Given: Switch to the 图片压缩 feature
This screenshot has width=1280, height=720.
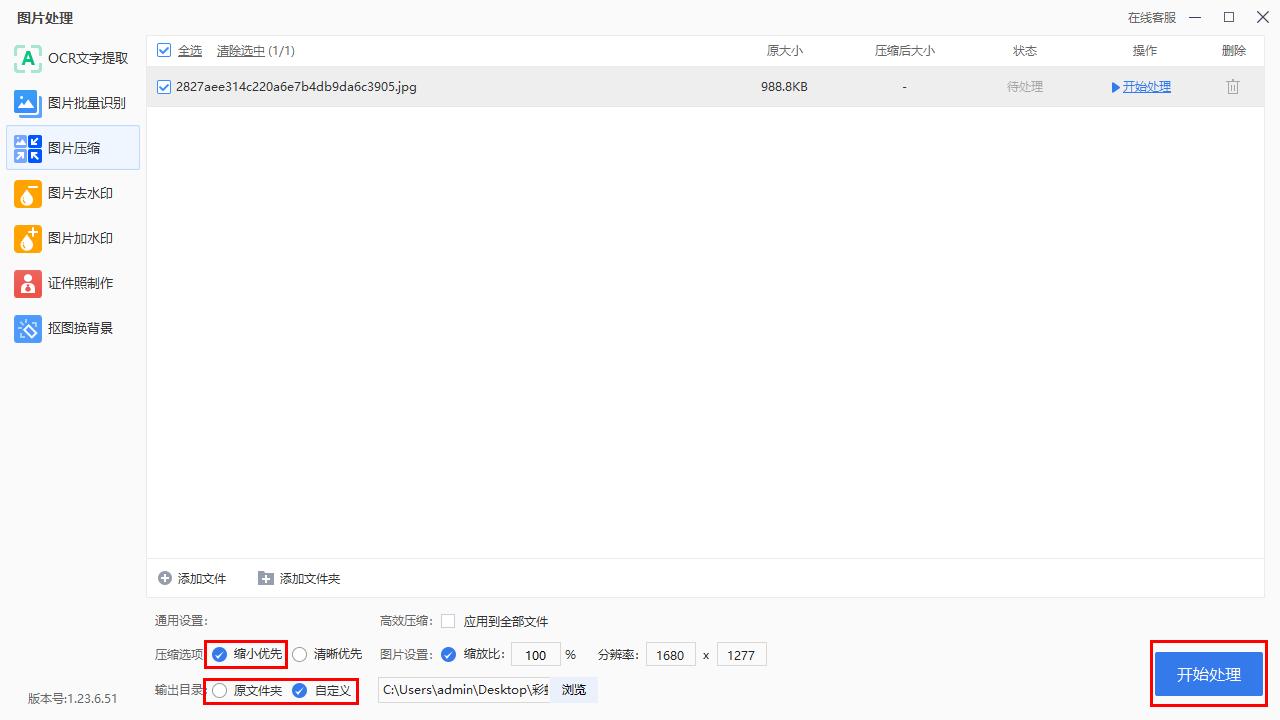Looking at the screenshot, I should point(73,148).
